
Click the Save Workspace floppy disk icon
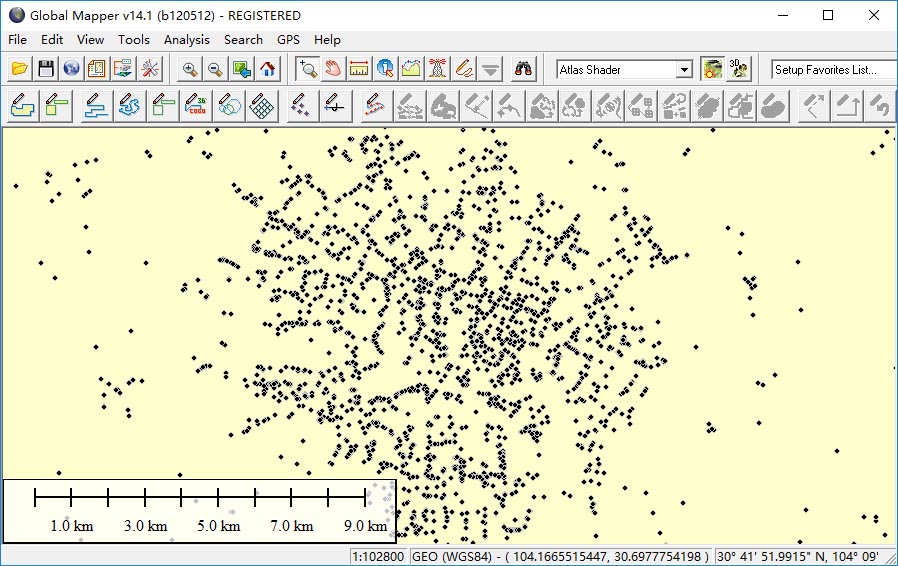click(x=46, y=69)
